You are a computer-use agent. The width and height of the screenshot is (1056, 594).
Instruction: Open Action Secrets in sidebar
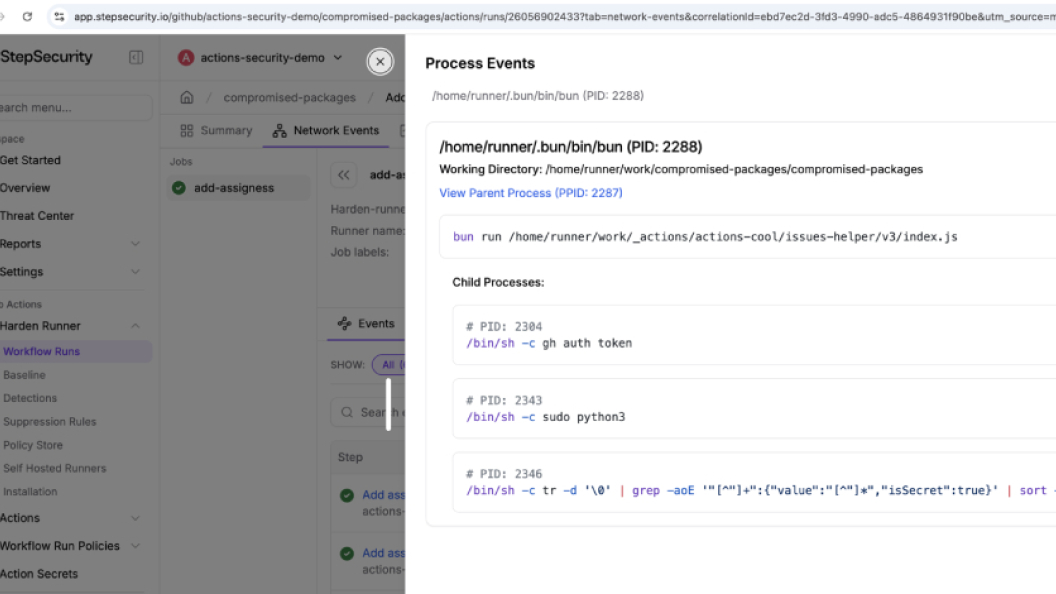click(39, 574)
